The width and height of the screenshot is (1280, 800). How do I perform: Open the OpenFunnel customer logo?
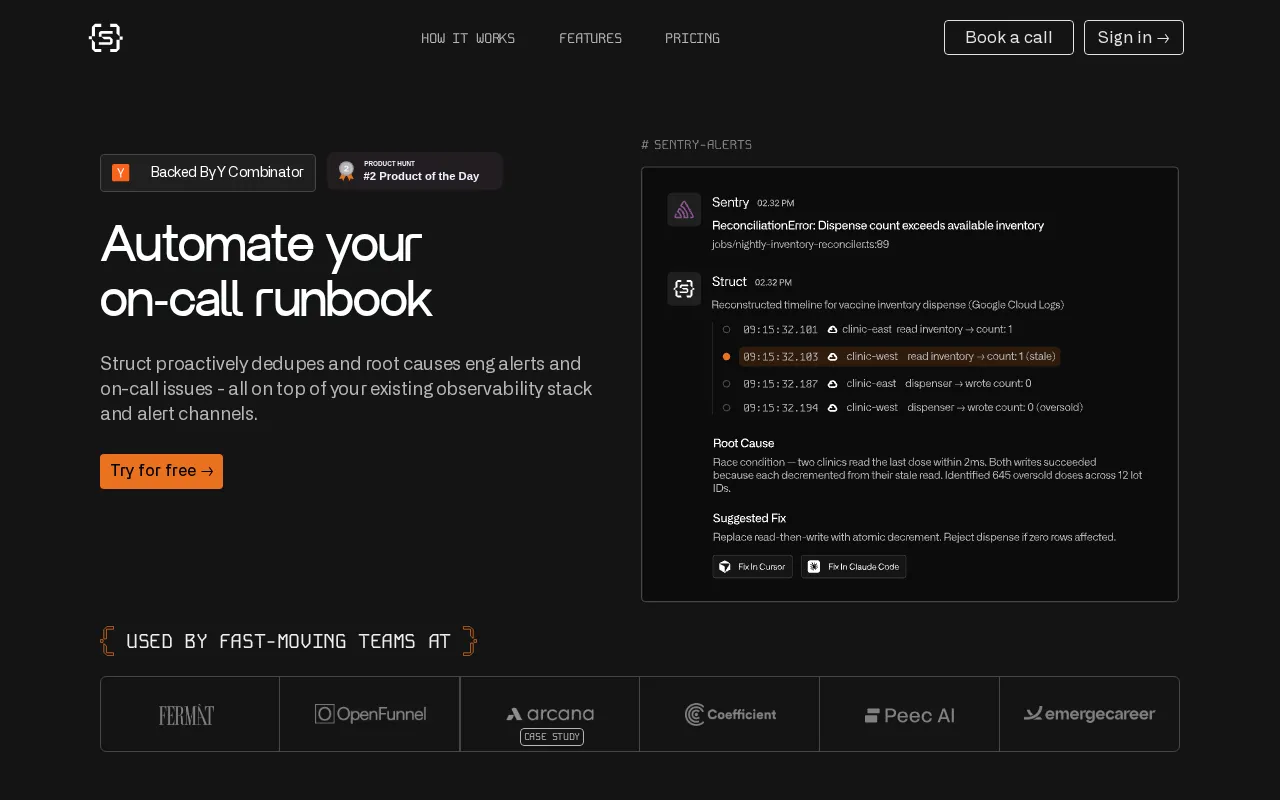[370, 714]
